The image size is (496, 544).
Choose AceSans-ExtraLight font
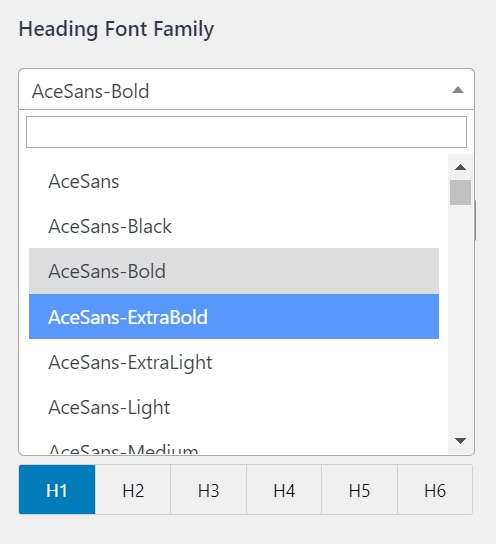pos(234,362)
